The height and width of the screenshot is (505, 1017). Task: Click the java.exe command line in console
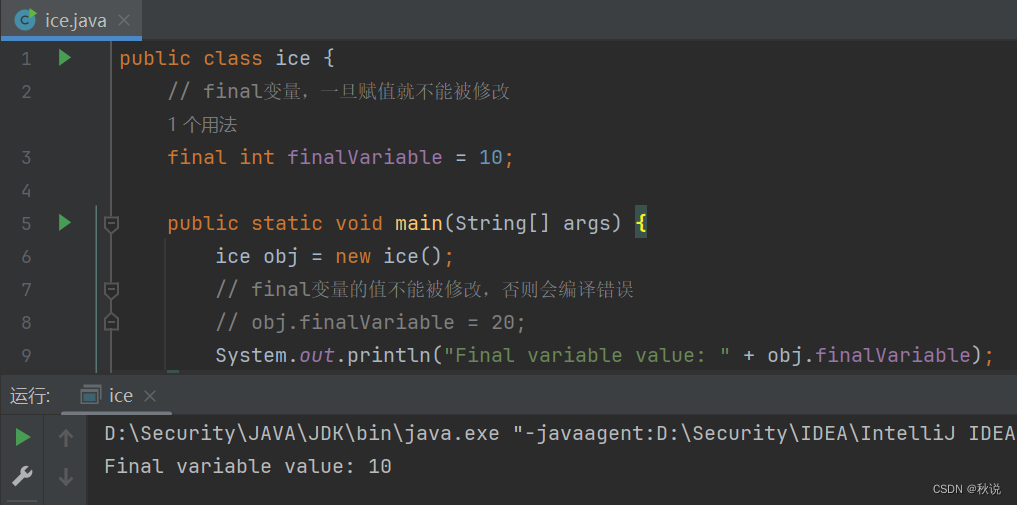pyautogui.click(x=560, y=433)
